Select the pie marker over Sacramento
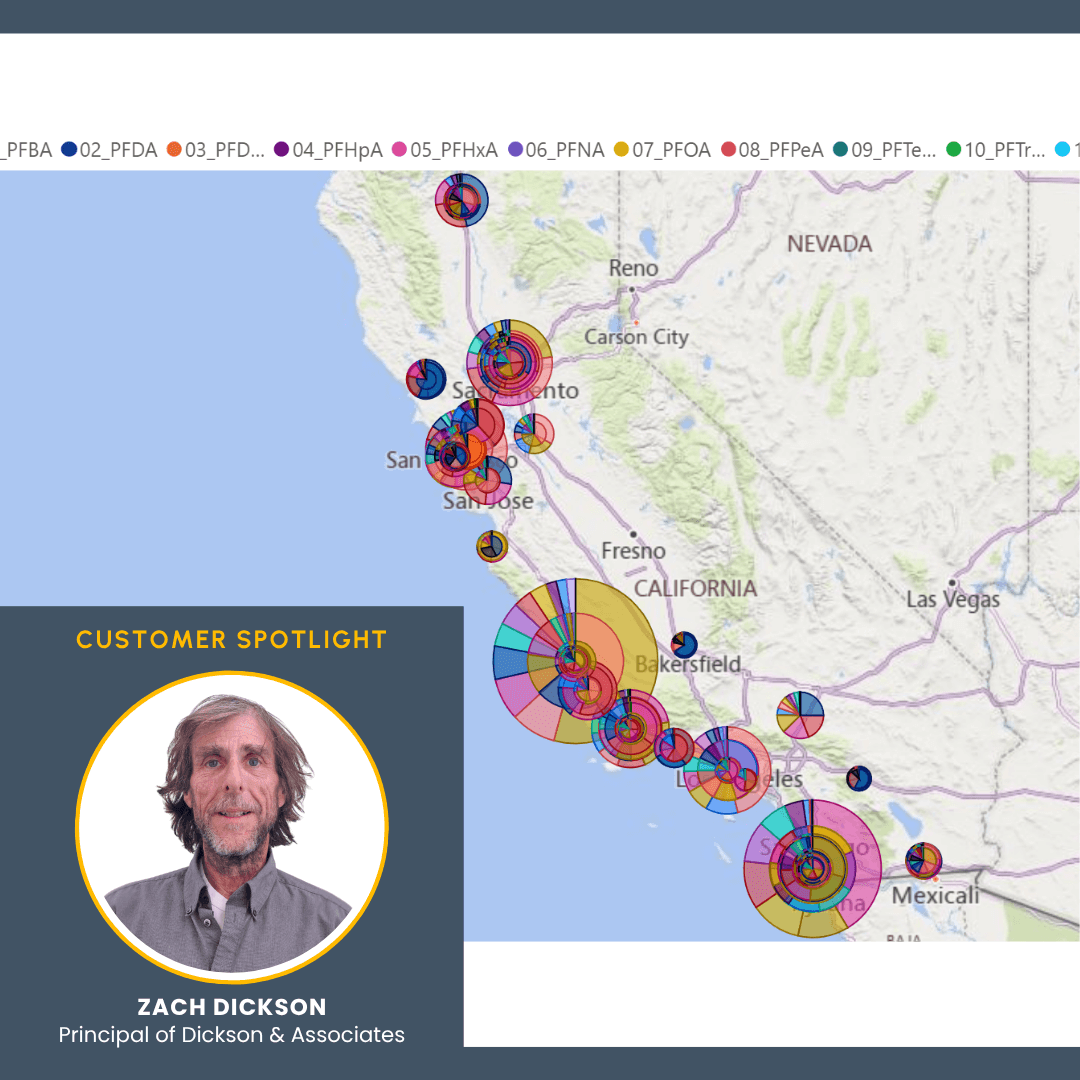The height and width of the screenshot is (1080, 1080). tap(510, 362)
